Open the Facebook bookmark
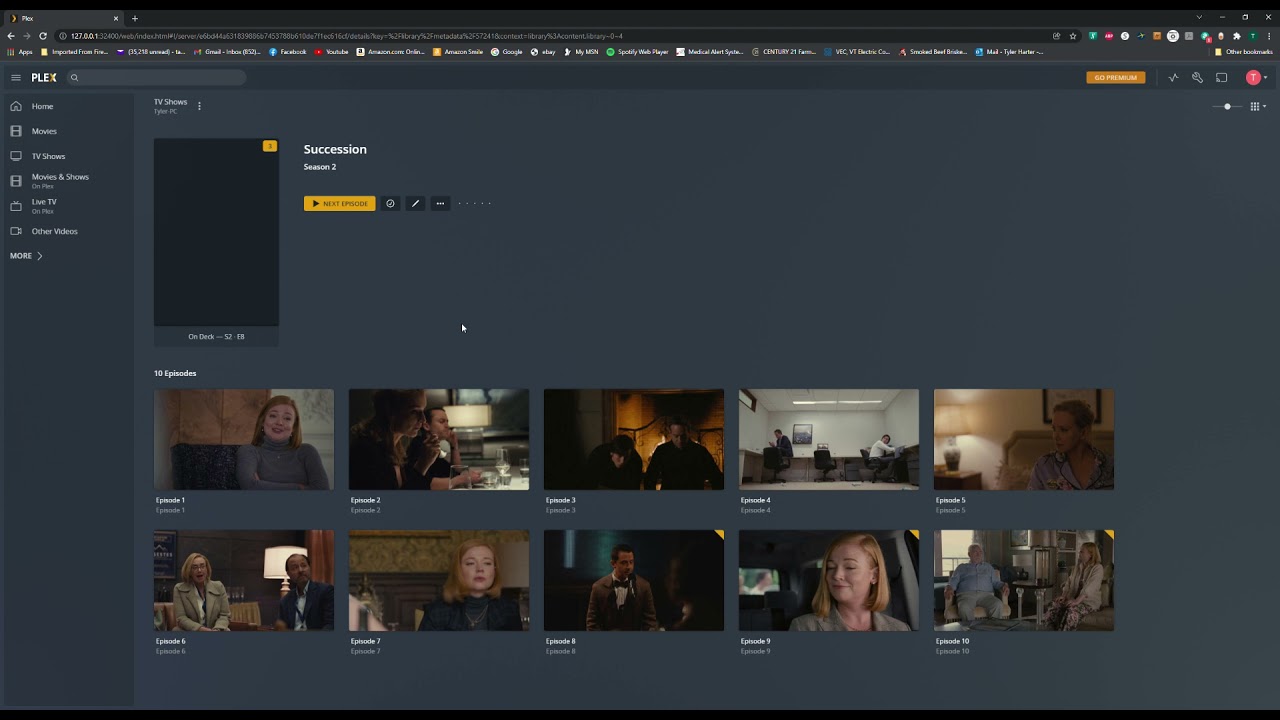1280x720 pixels. coord(288,52)
